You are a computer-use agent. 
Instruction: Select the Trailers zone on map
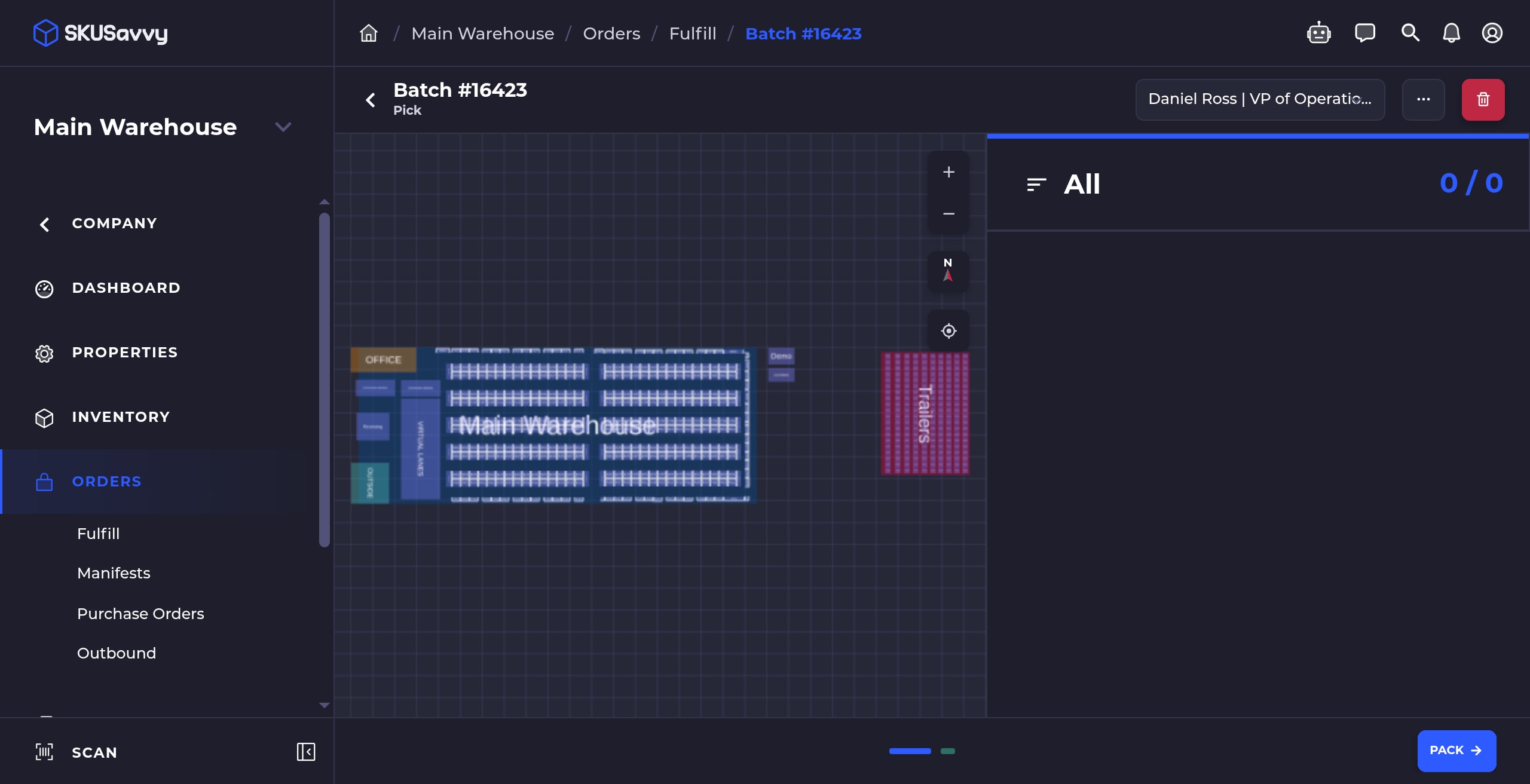(925, 414)
